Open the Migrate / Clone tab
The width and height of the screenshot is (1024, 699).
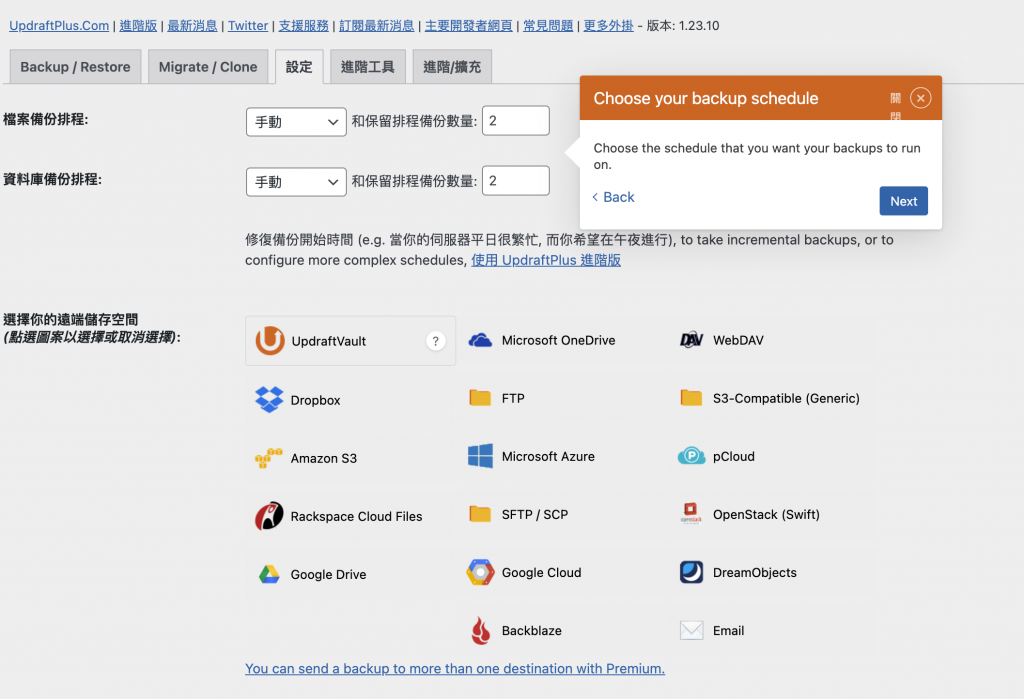point(208,67)
